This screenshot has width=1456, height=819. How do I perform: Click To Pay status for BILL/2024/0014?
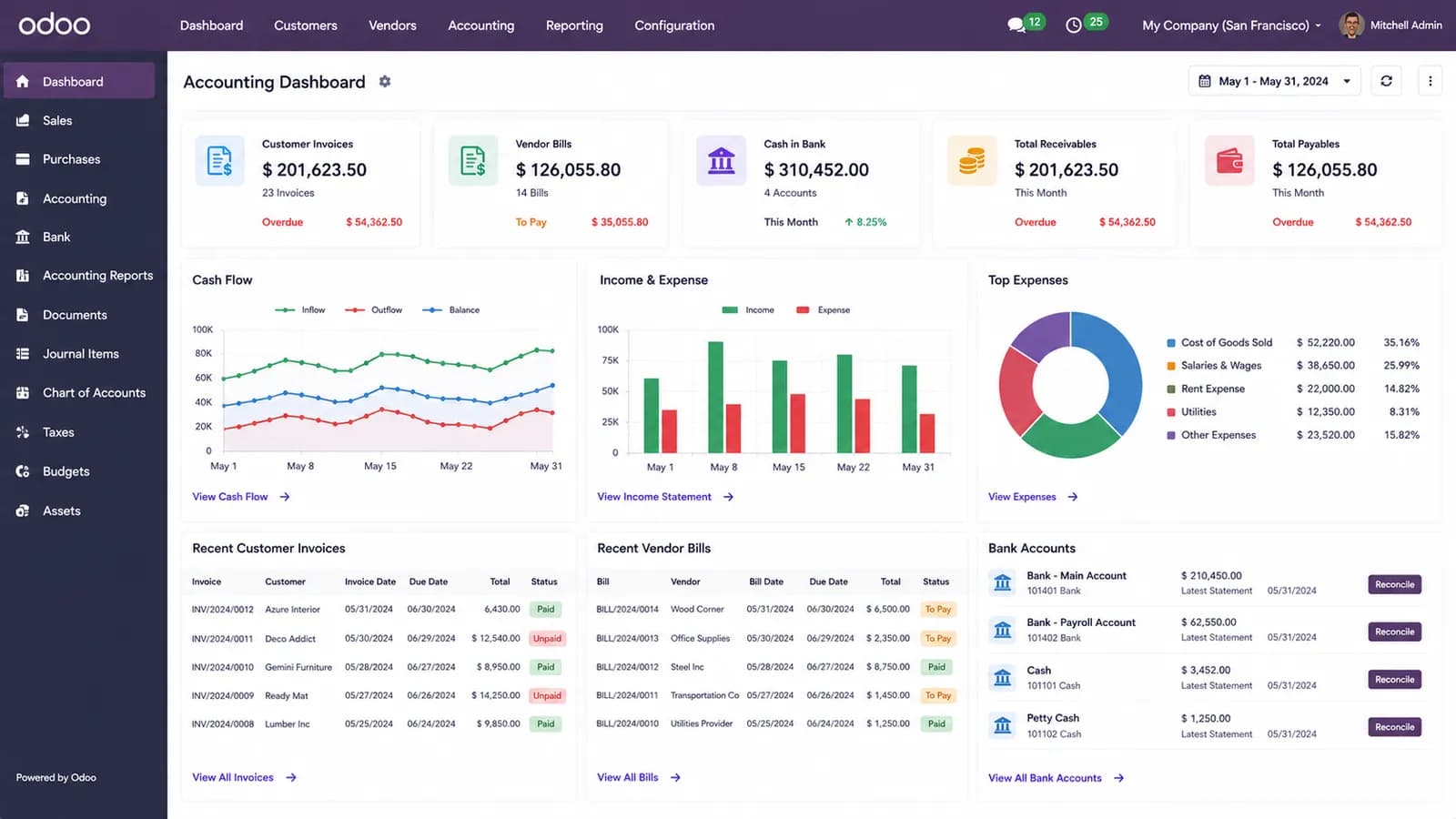[x=937, y=610]
